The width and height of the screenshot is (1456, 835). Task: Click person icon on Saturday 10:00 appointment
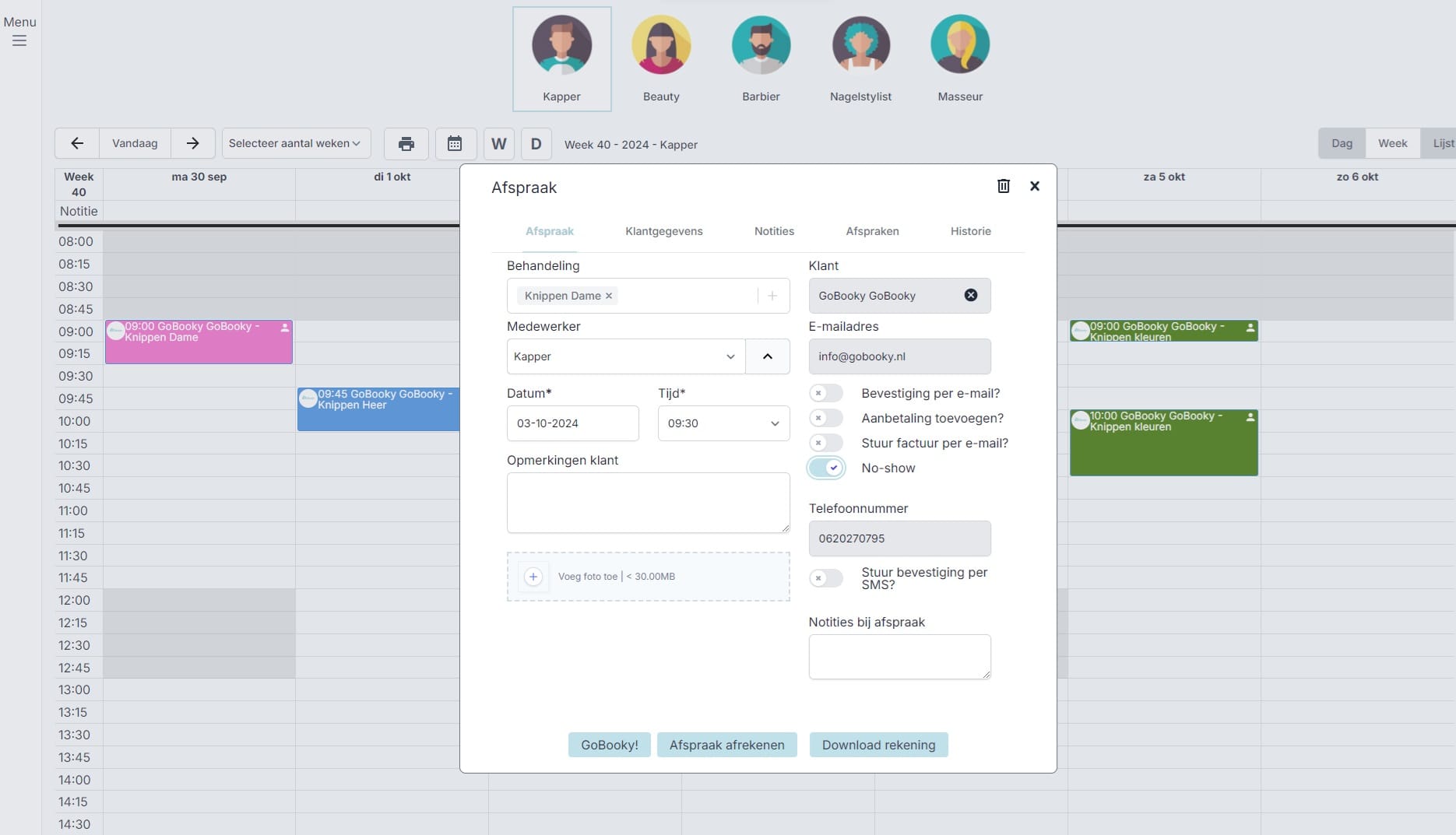pyautogui.click(x=1250, y=417)
